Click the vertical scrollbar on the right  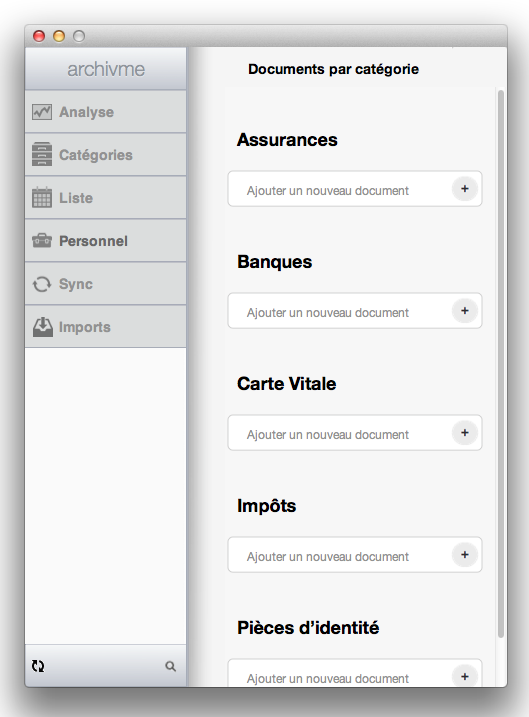pyautogui.click(x=501, y=364)
